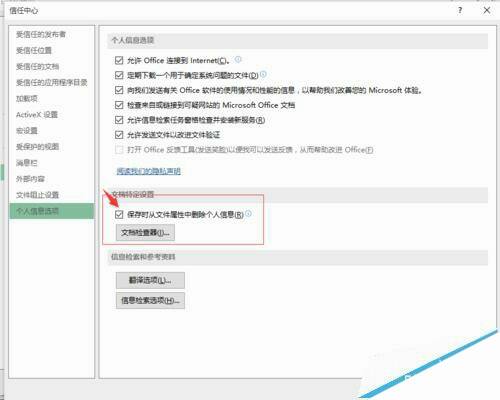Switch to 宏设置 page

pyautogui.click(x=27, y=131)
